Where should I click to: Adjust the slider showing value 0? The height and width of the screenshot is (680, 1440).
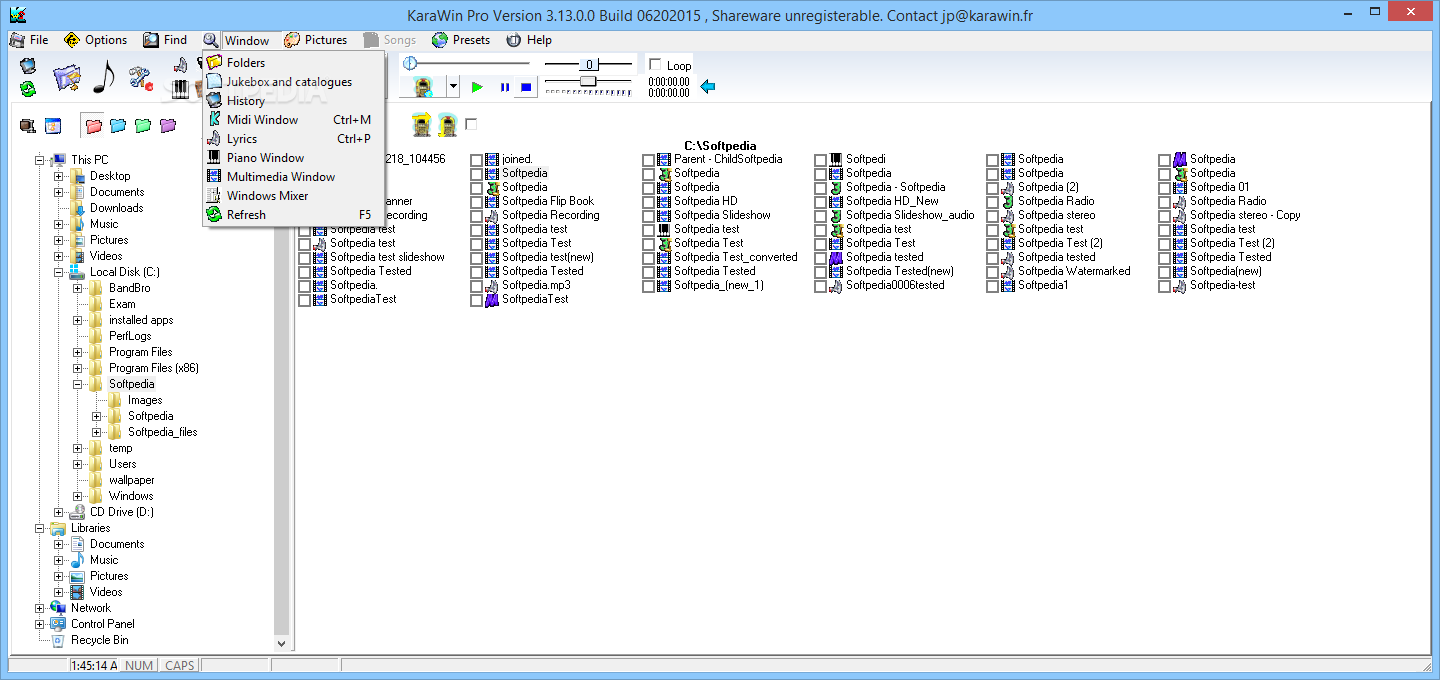588,64
